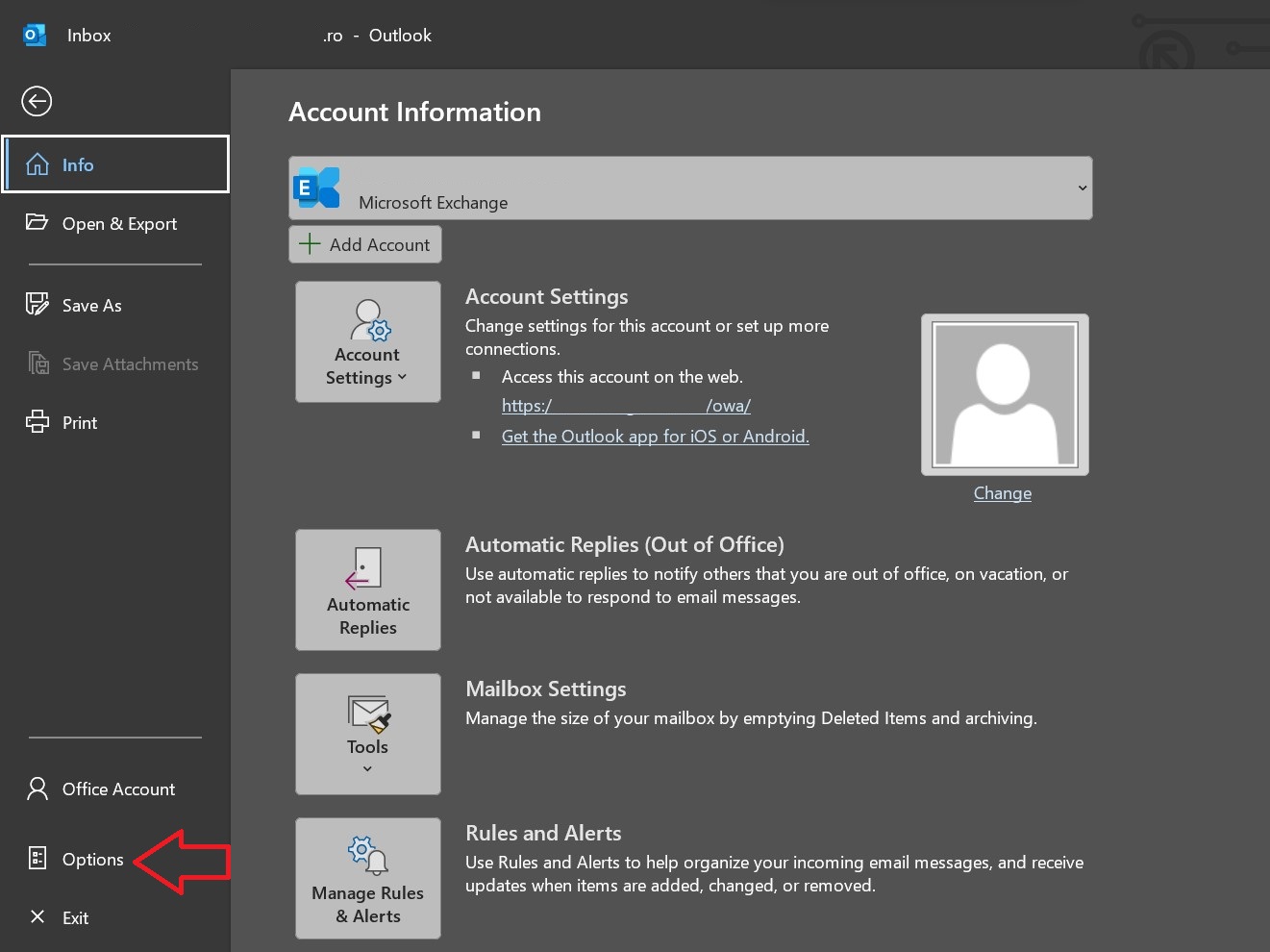Click the Microsoft Exchange account icon
Viewport: 1270px width, 952px height.
(317, 188)
